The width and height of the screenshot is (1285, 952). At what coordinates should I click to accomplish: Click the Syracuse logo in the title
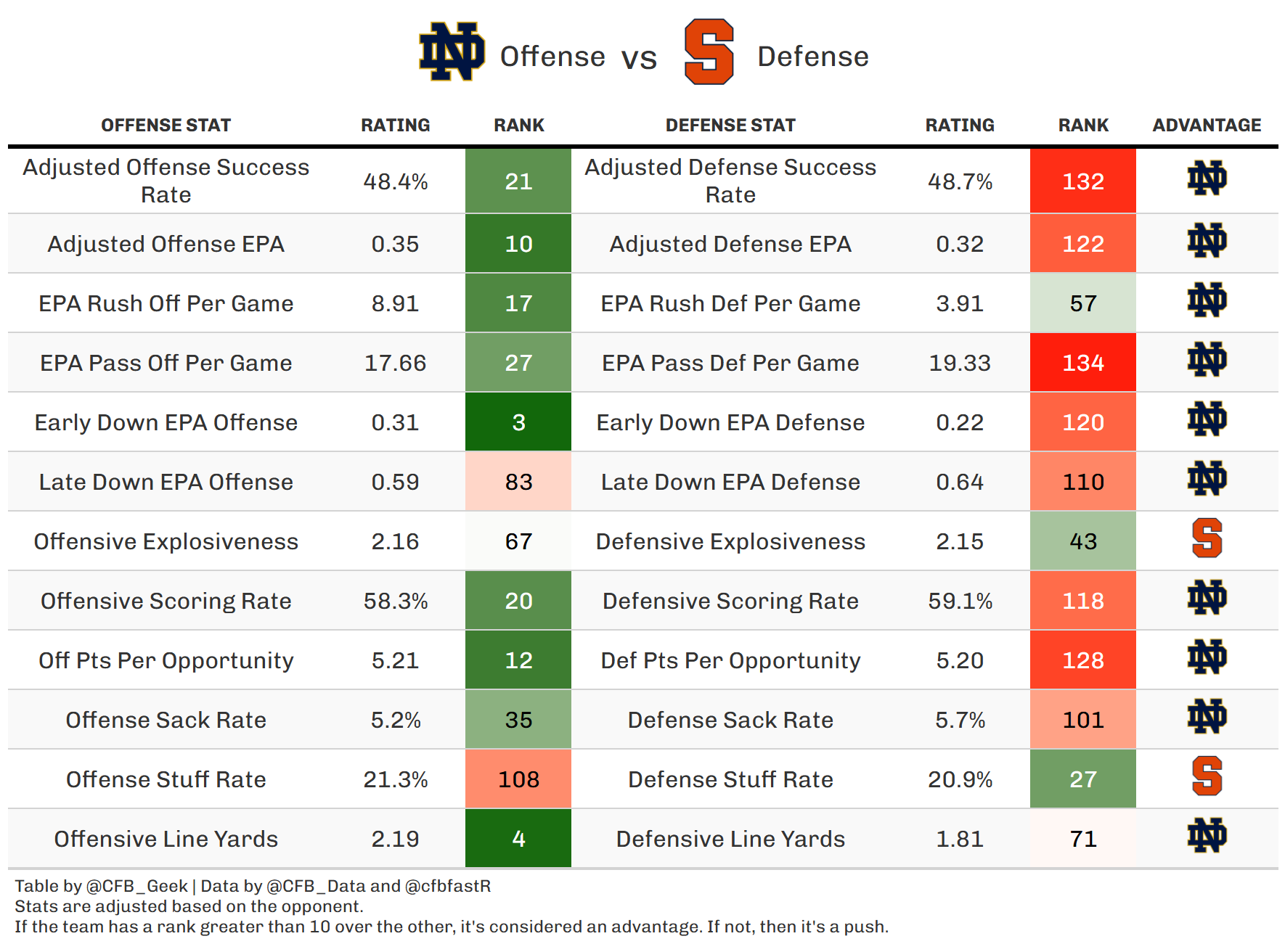click(x=709, y=52)
